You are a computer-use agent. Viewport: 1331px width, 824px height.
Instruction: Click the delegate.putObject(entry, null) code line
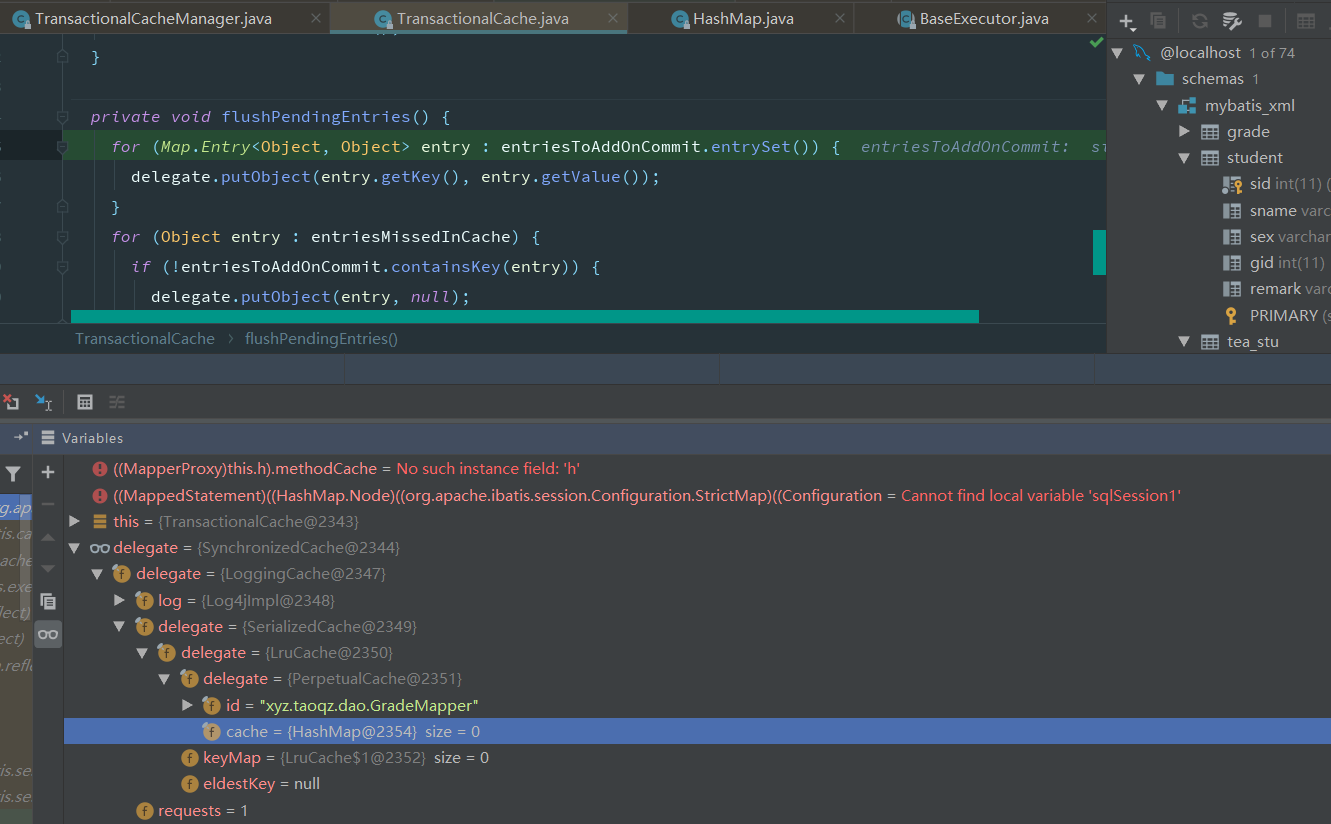[310, 297]
